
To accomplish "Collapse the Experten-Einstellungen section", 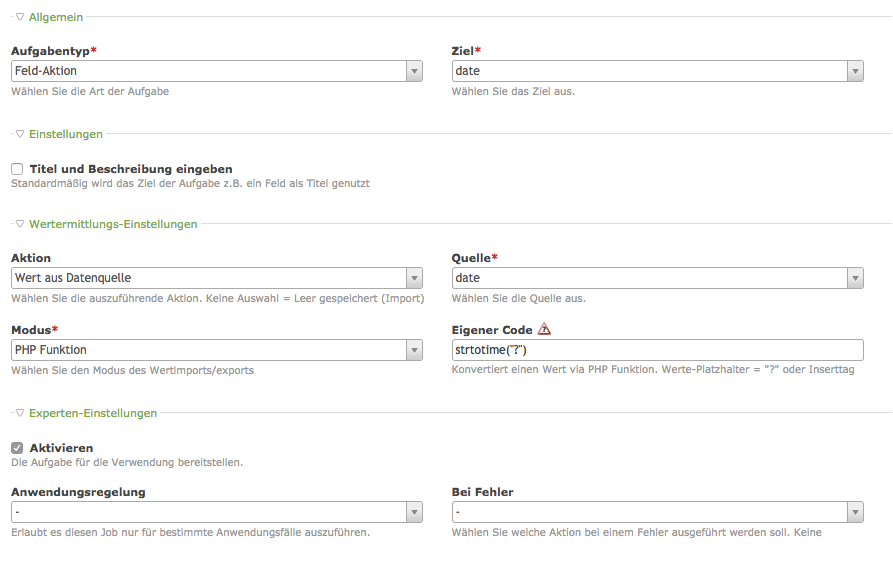I will (x=20, y=413).
